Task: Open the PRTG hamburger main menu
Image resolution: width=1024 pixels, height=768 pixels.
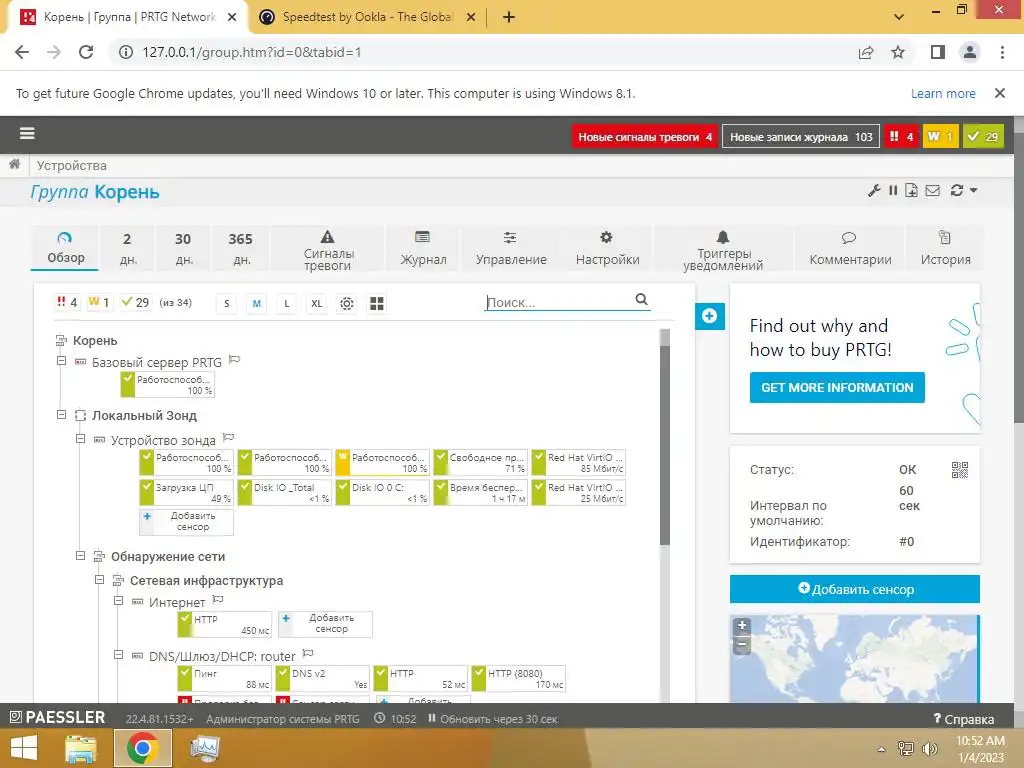Action: [x=27, y=134]
